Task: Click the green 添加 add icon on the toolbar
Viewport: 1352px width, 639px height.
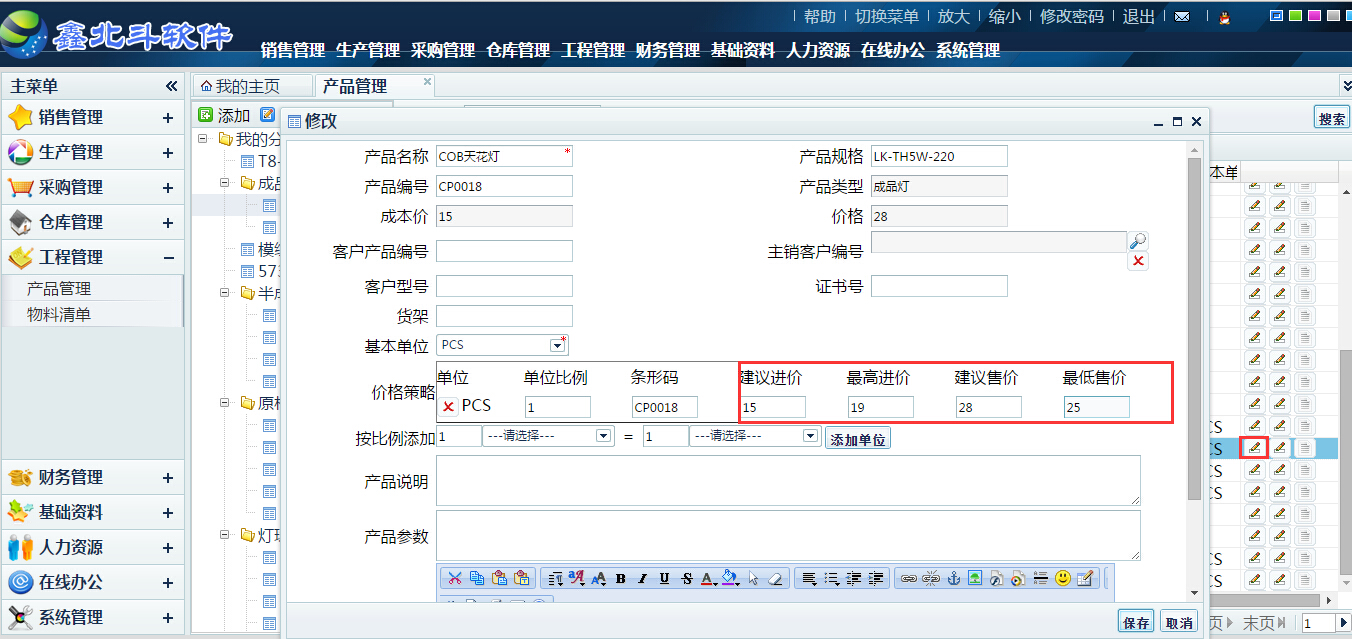Action: point(206,114)
